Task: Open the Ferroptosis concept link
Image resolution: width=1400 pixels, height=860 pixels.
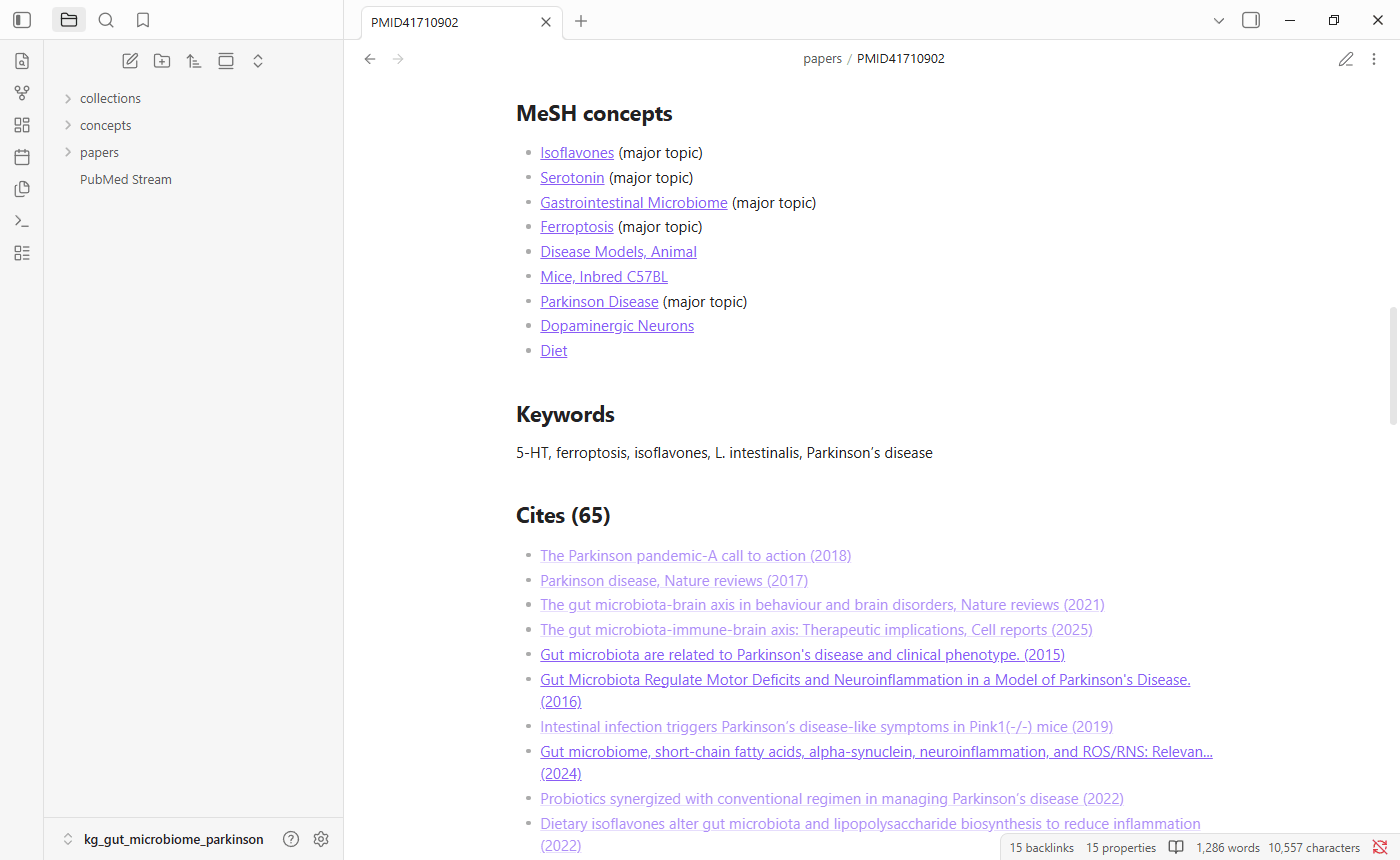Action: click(x=577, y=227)
